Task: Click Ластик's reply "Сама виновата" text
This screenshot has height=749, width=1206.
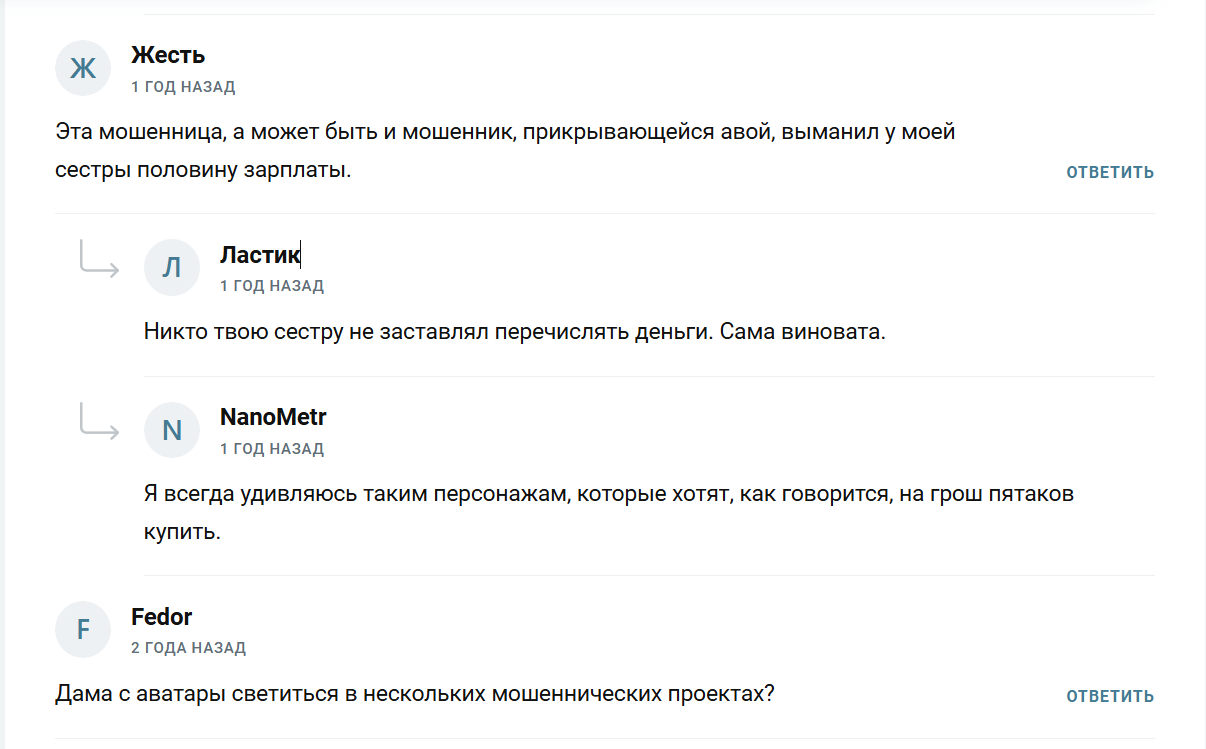Action: 515,332
